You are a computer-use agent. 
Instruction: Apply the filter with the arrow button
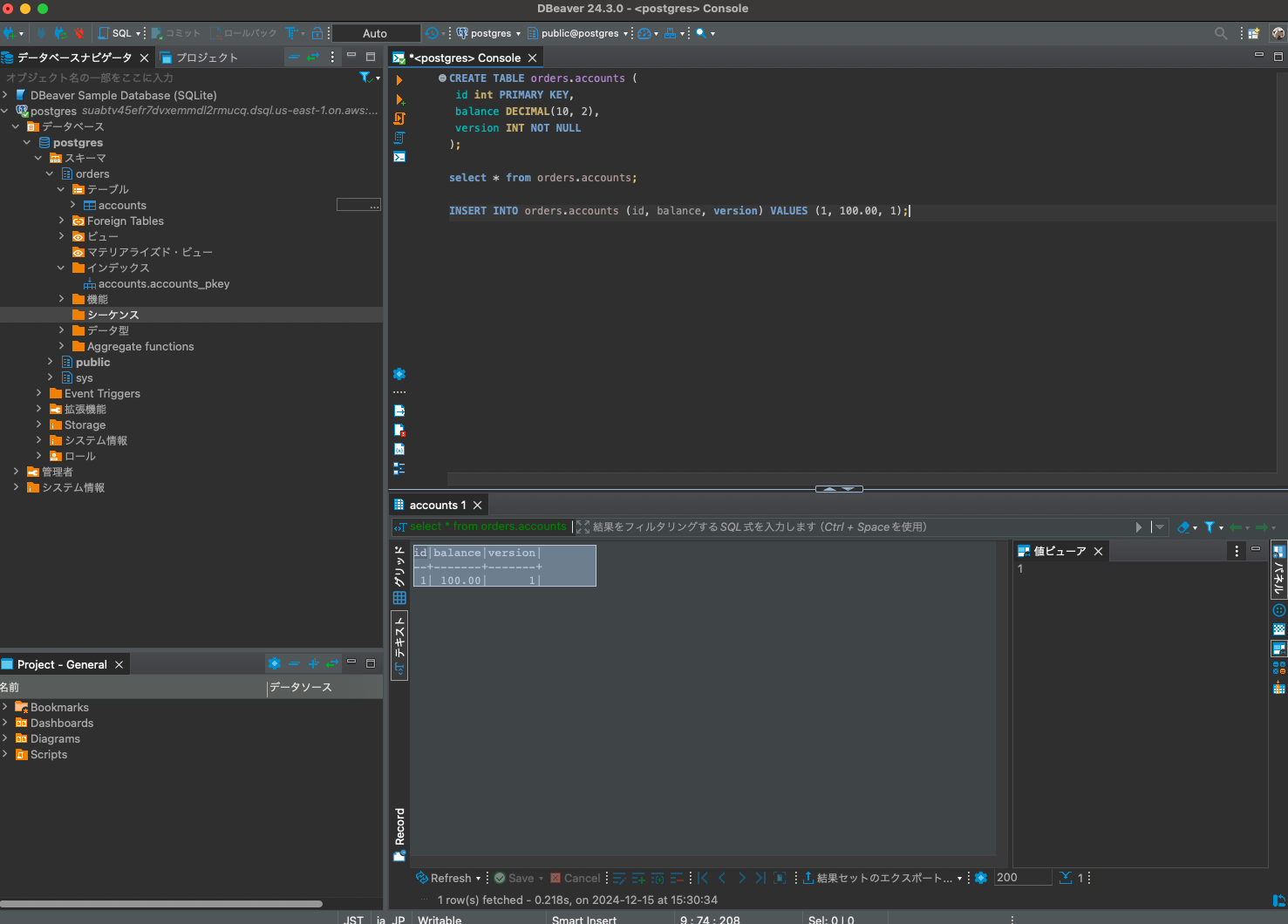click(1139, 527)
